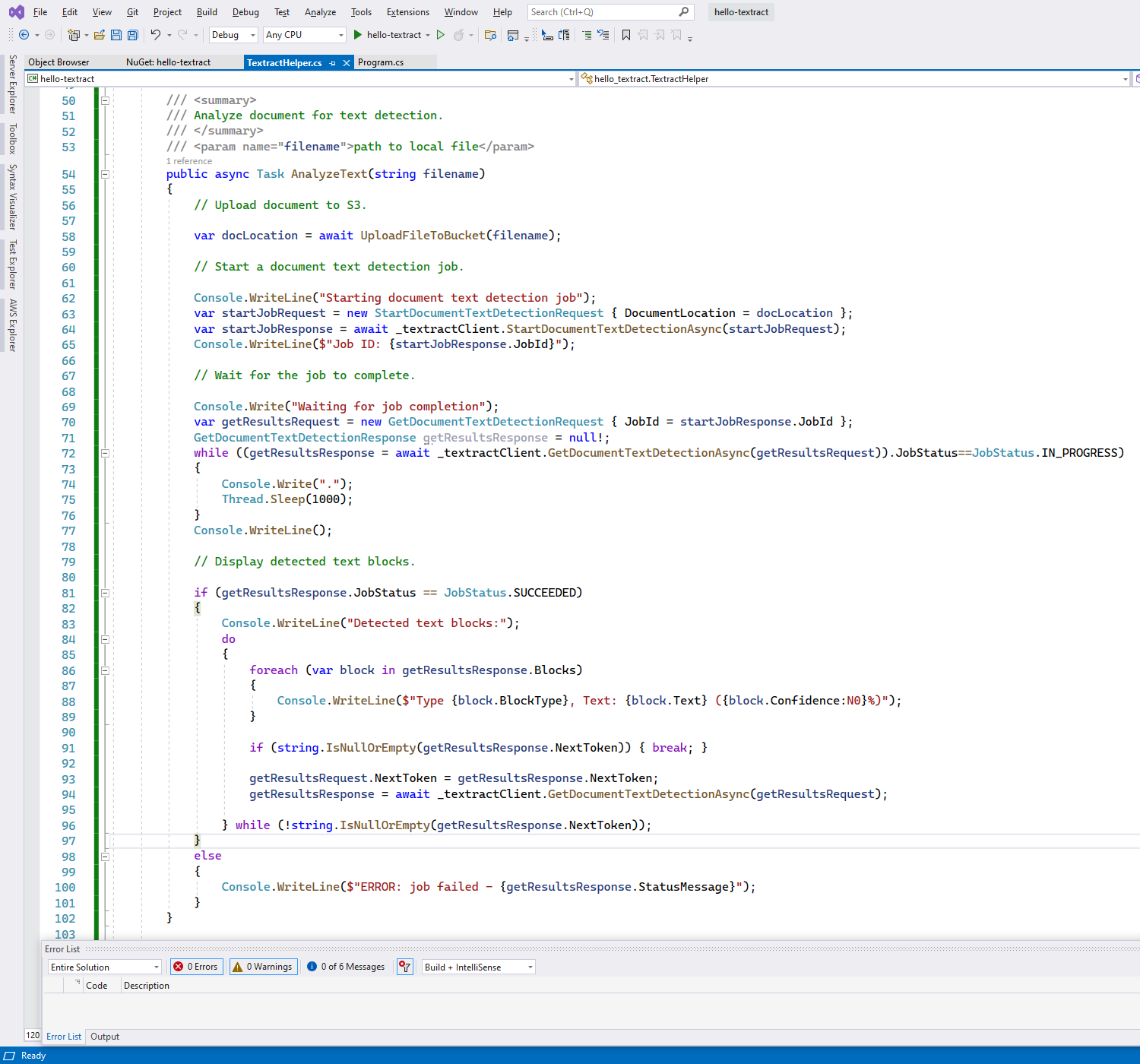Viewport: 1140px width, 1064px height.
Task: Click the Start Without Debugging outline play icon
Action: click(x=441, y=35)
